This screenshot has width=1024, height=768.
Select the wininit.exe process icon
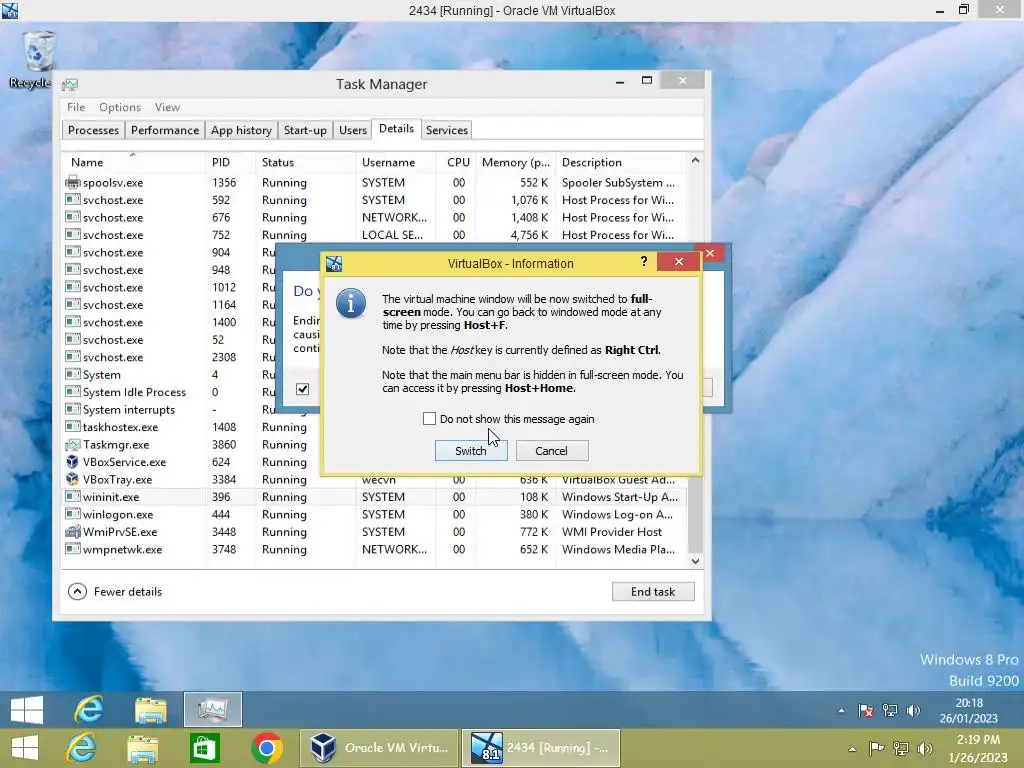[x=72, y=497]
